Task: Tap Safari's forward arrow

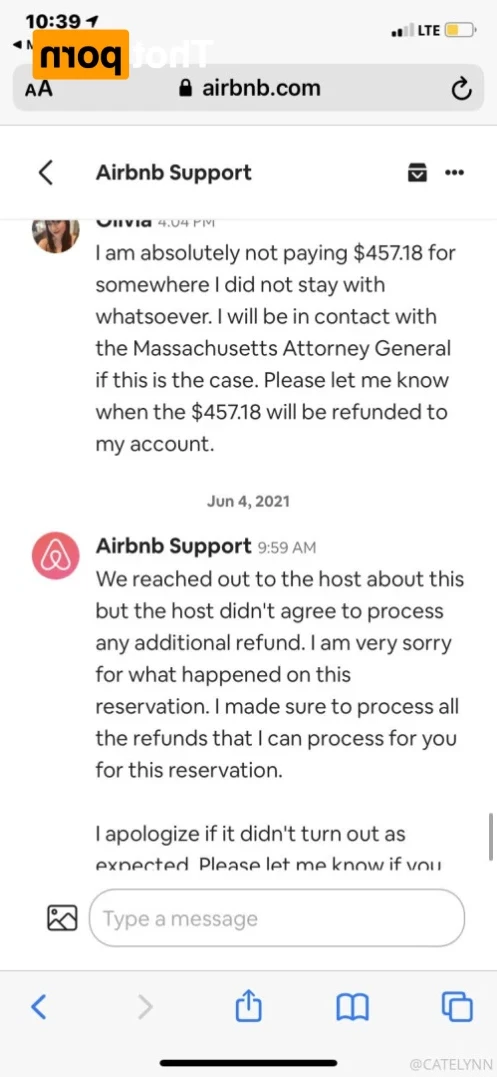Action: coord(145,1007)
